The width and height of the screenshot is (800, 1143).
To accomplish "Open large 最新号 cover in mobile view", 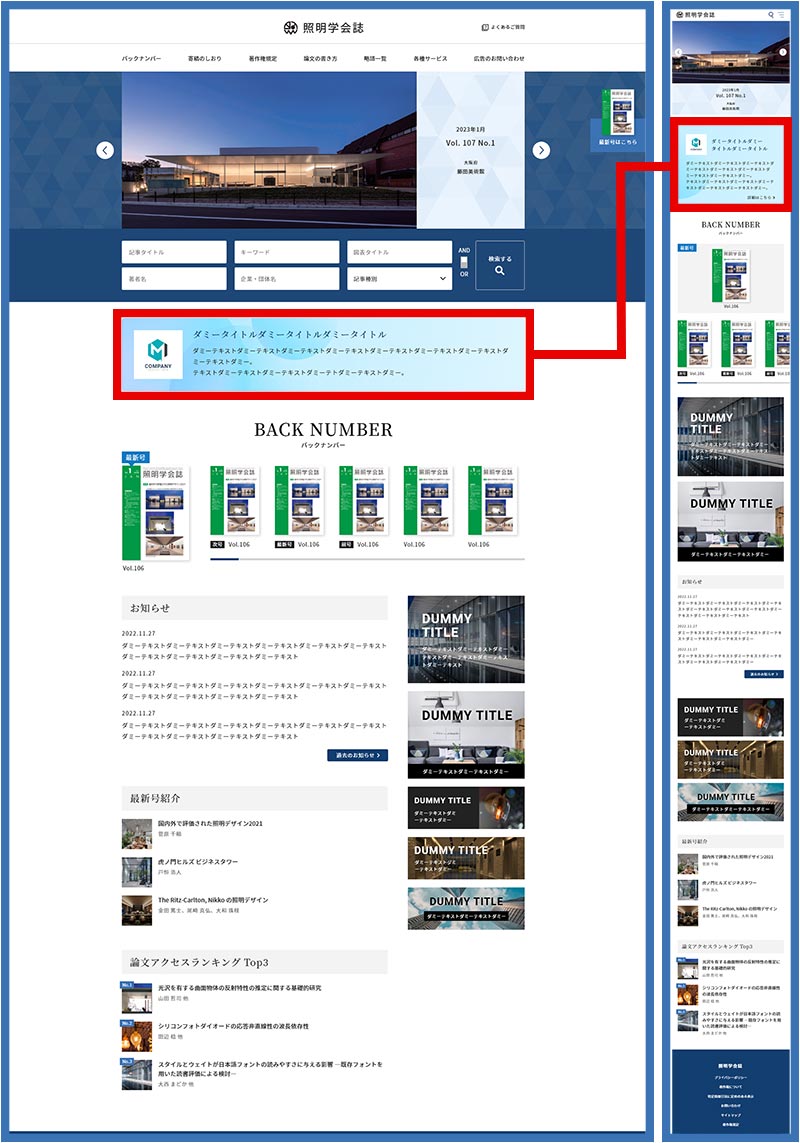I will click(731, 276).
